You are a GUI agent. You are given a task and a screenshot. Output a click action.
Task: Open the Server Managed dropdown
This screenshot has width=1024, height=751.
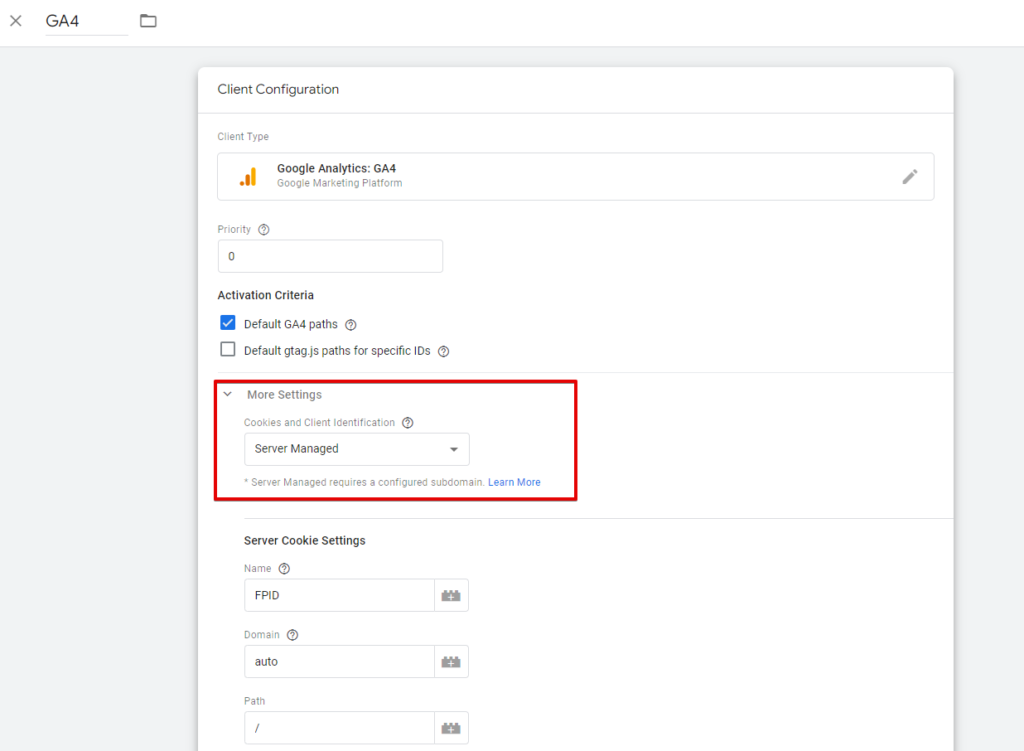[x=357, y=449]
